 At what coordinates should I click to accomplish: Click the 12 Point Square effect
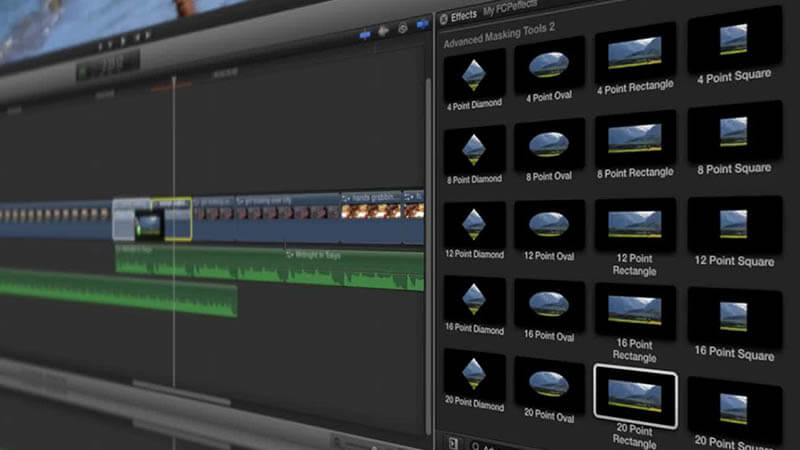734,232
